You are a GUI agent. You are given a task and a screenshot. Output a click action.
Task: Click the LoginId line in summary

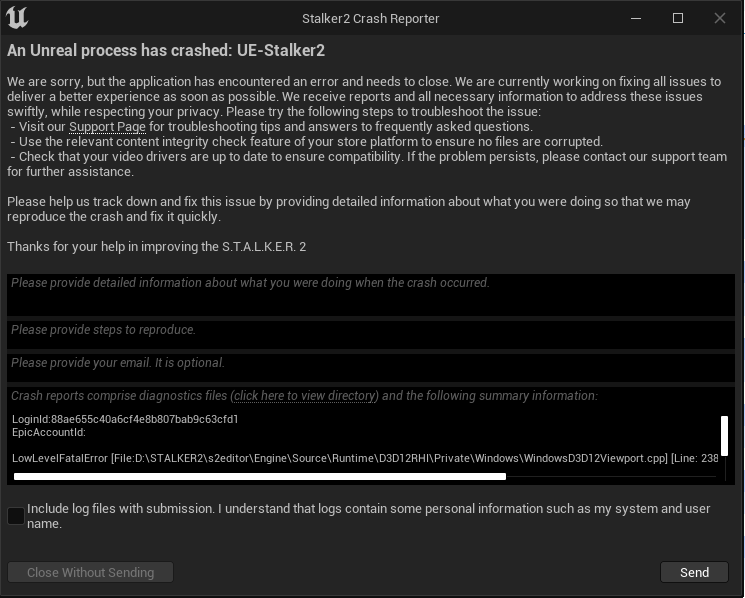tap(125, 419)
